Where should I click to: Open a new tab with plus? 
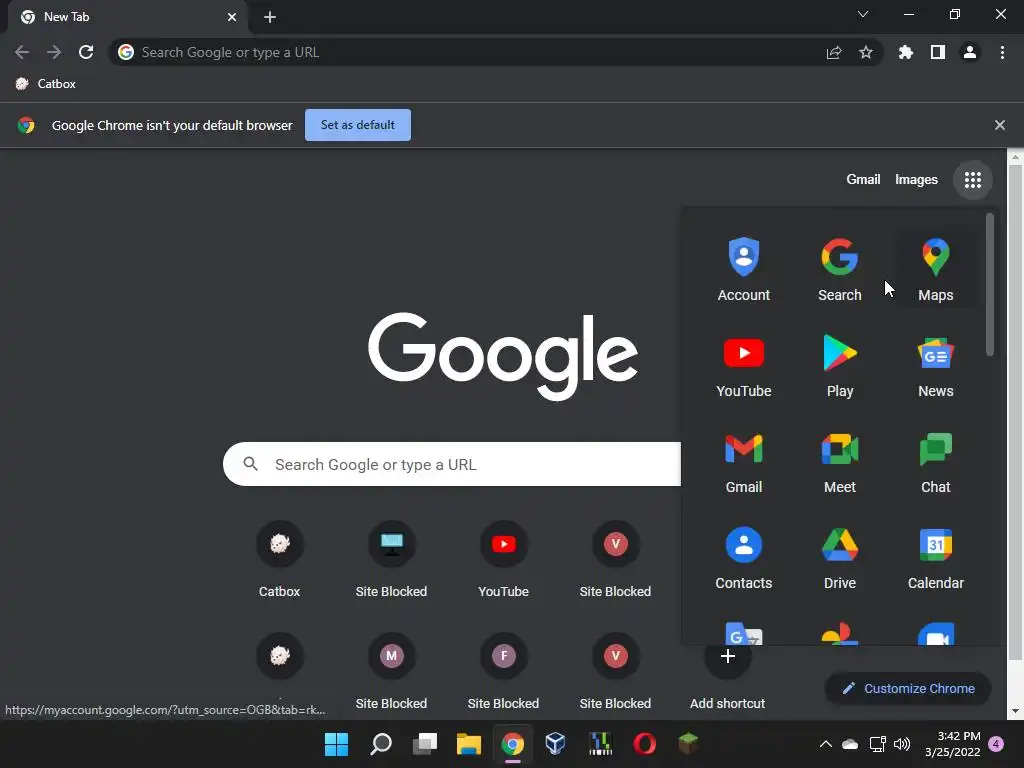pyautogui.click(x=270, y=17)
